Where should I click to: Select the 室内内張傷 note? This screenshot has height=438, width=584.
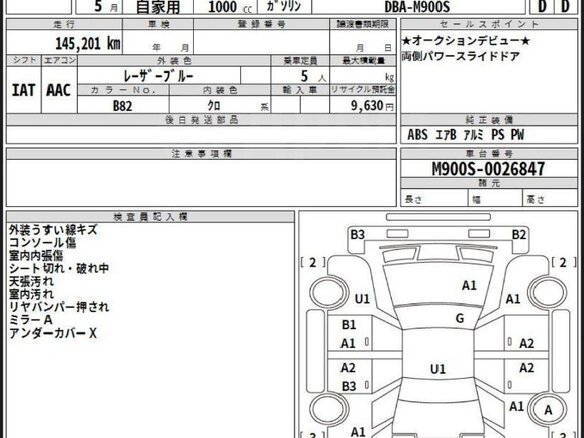click(x=36, y=256)
